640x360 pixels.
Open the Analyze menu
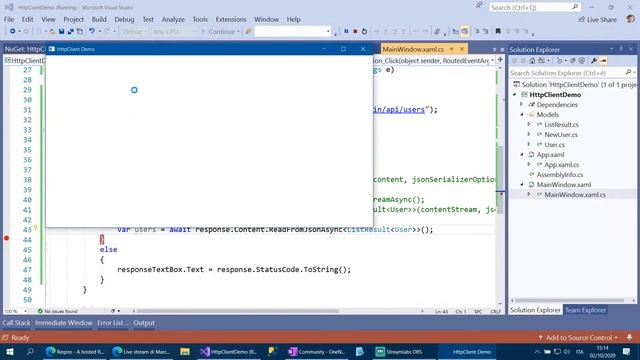pos(173,19)
